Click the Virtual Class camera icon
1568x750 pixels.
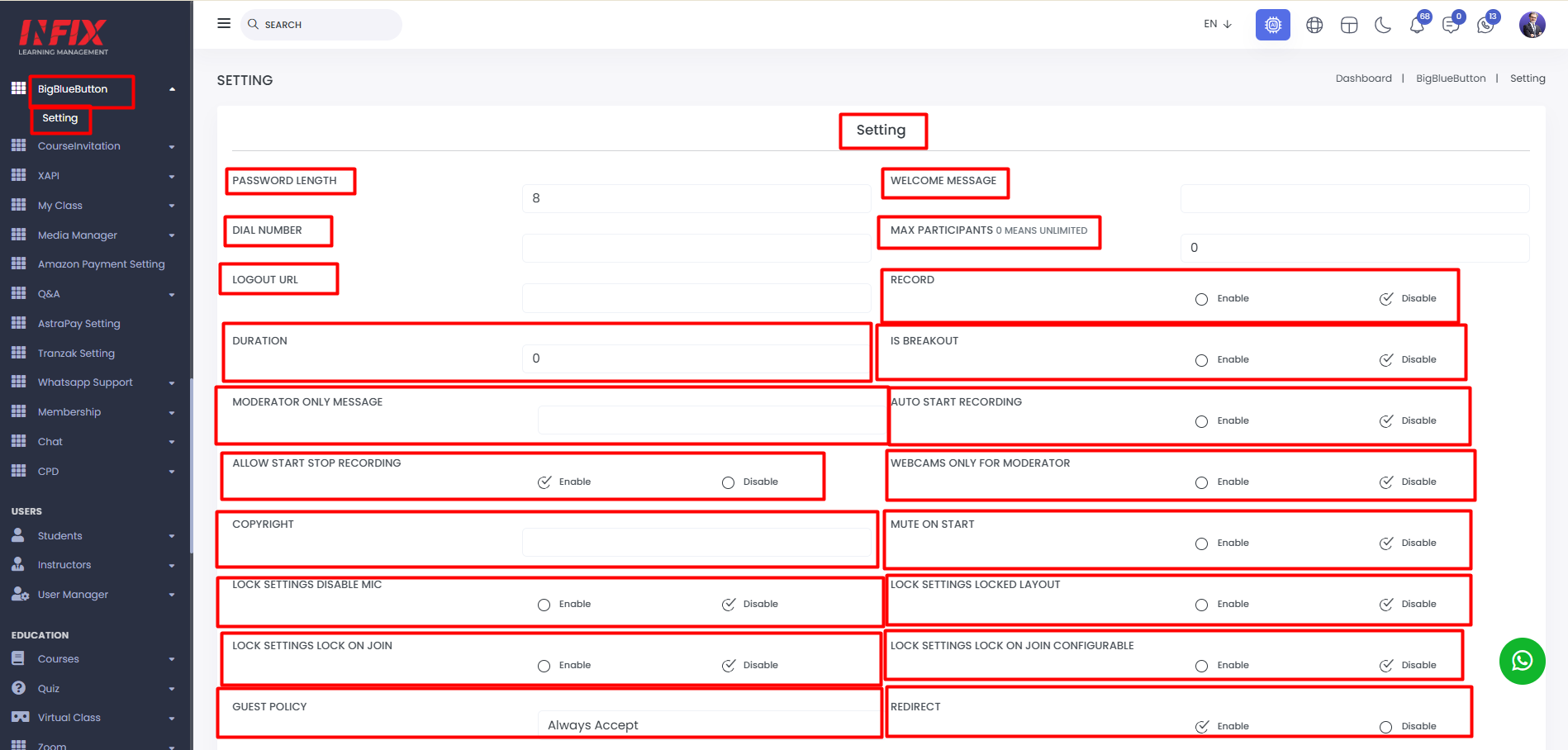[20, 717]
